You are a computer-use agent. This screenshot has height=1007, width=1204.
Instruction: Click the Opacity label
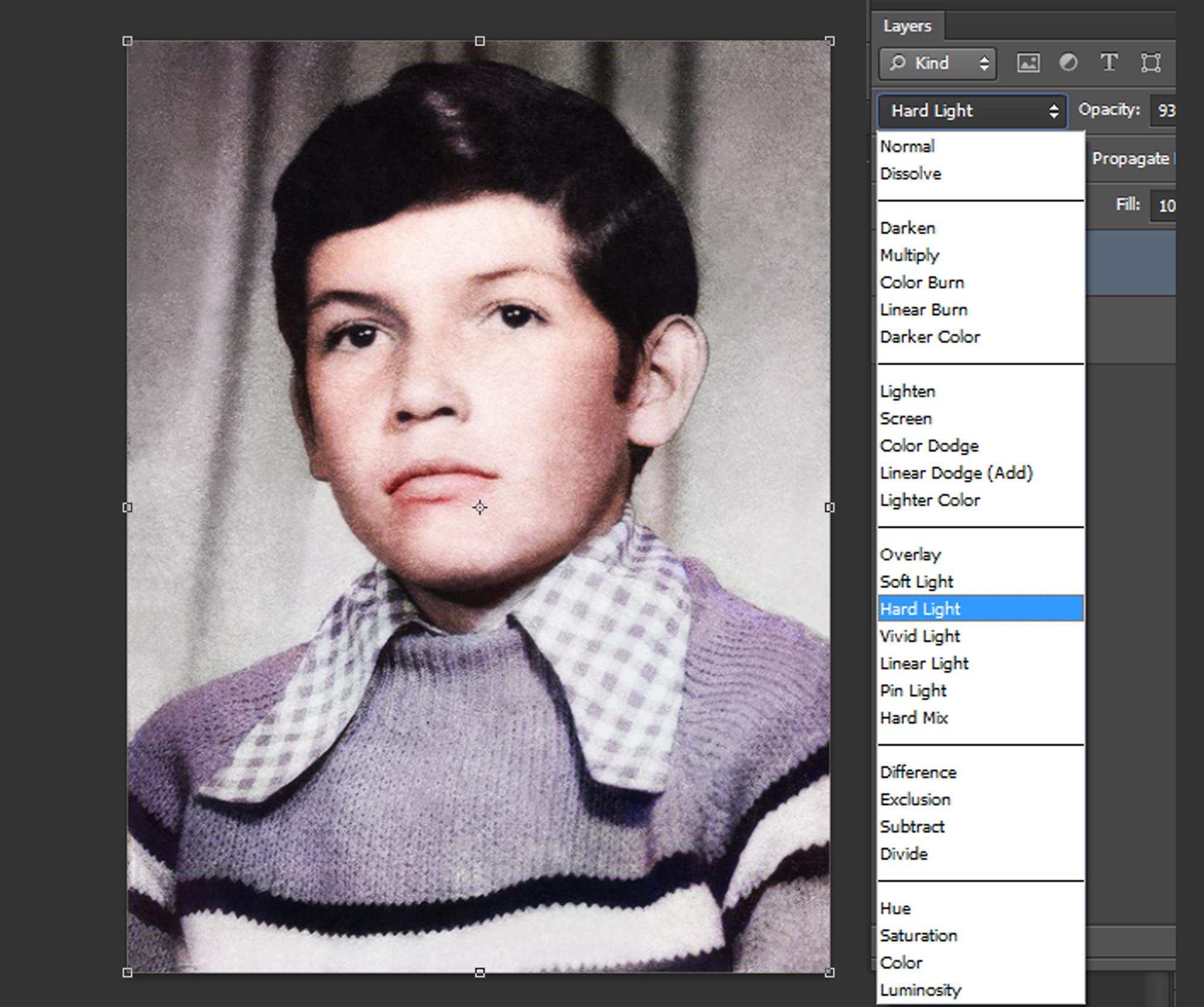pos(1109,110)
